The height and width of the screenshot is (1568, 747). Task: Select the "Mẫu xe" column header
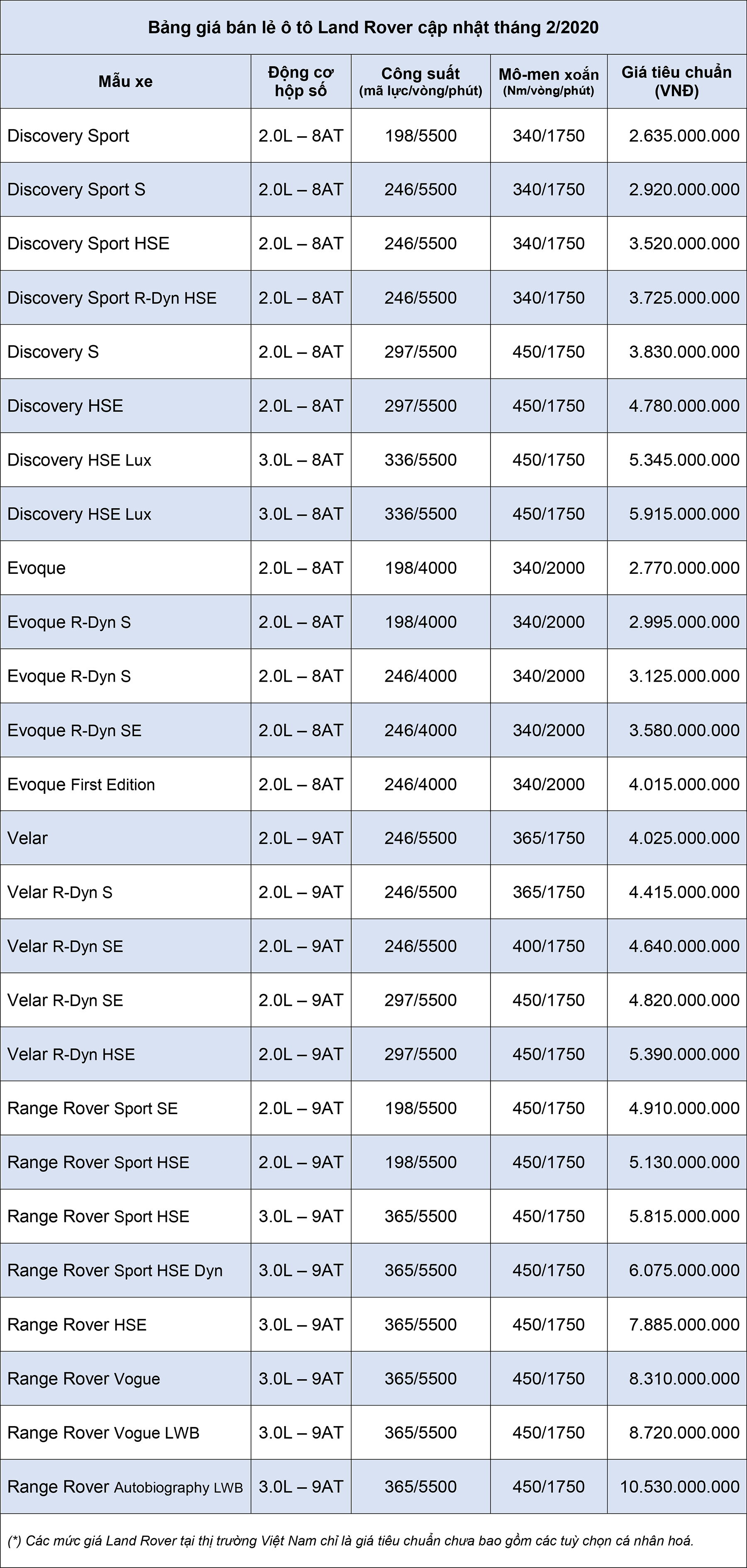click(125, 82)
